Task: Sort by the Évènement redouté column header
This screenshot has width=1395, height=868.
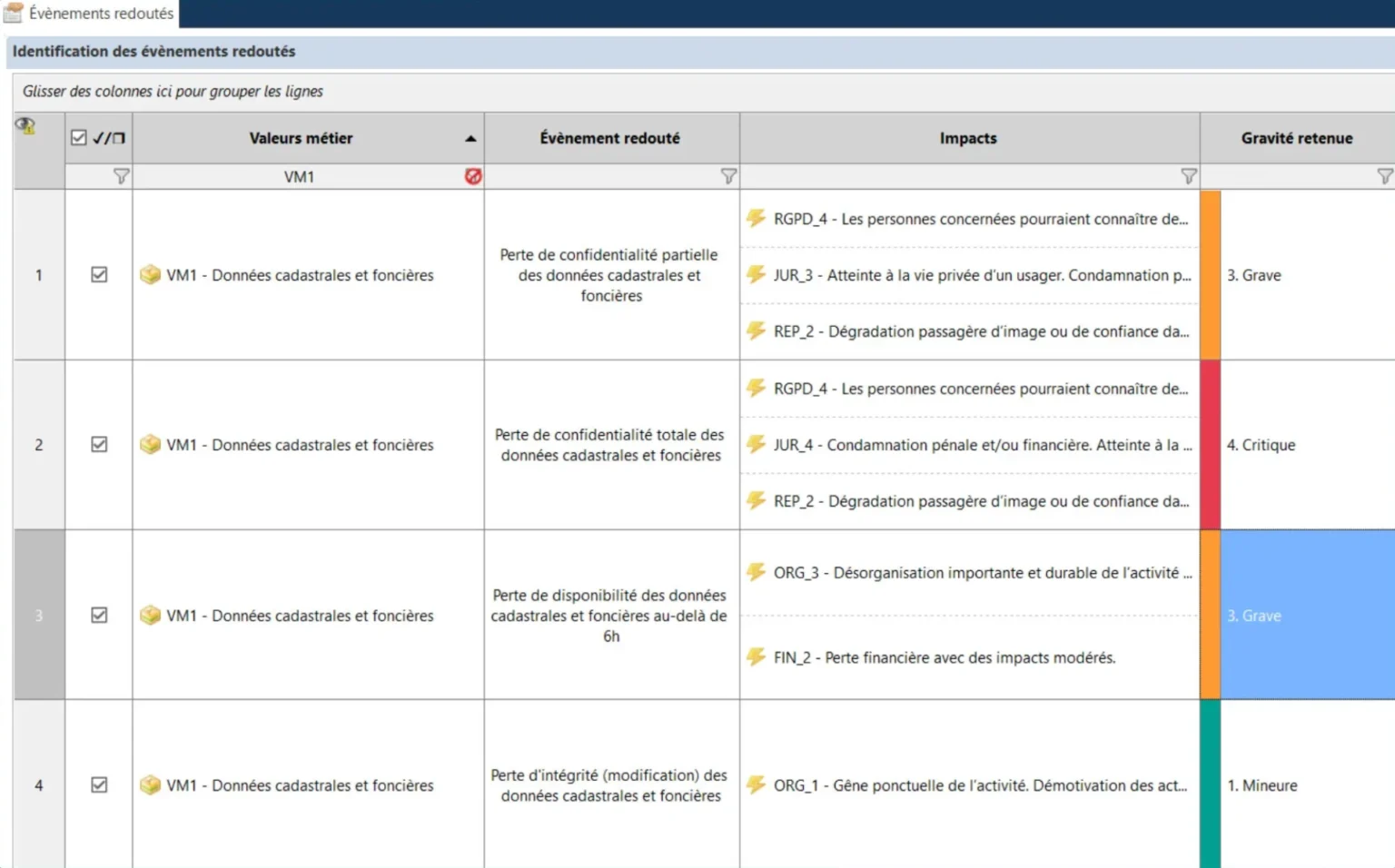Action: (611, 138)
